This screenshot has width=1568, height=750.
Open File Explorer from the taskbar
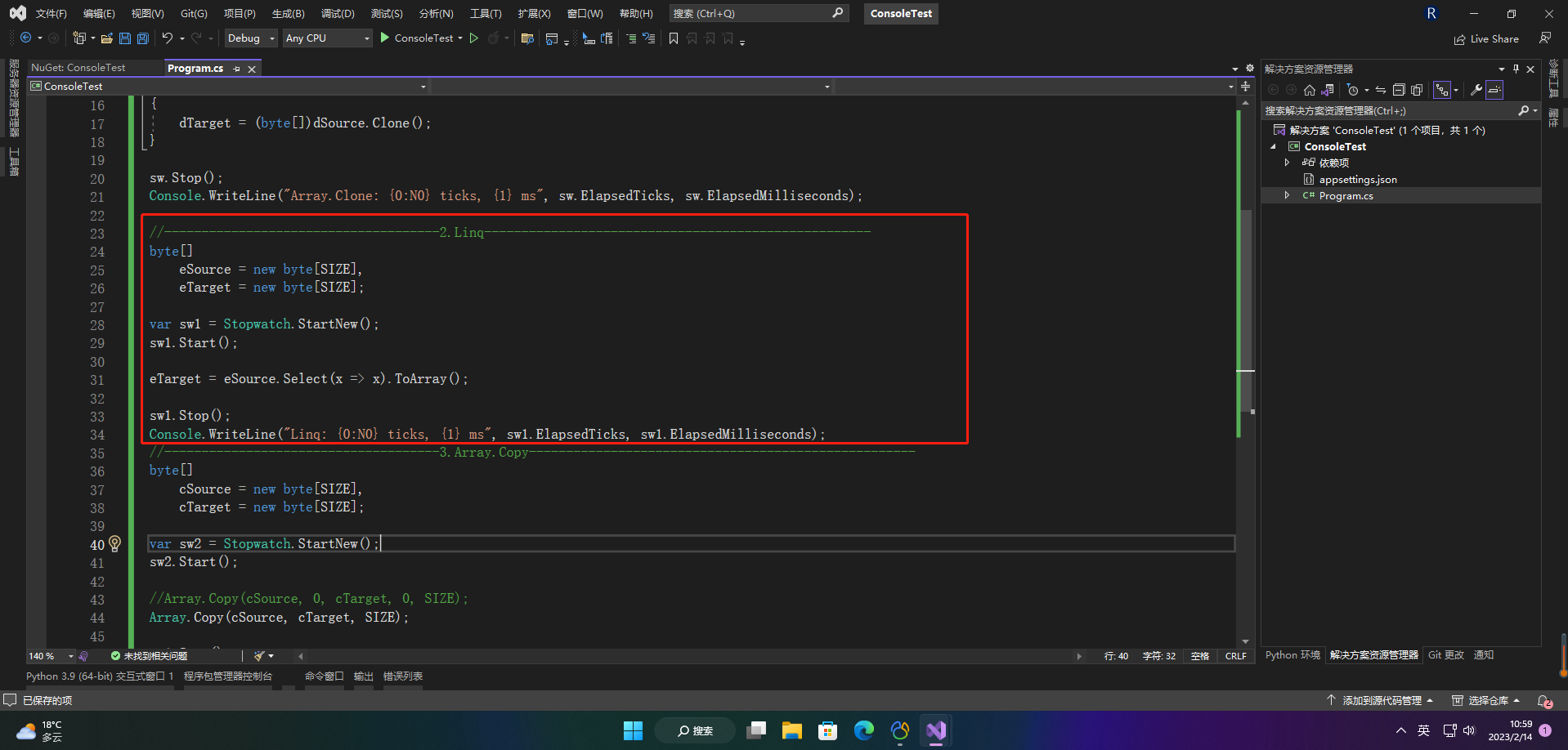click(792, 730)
